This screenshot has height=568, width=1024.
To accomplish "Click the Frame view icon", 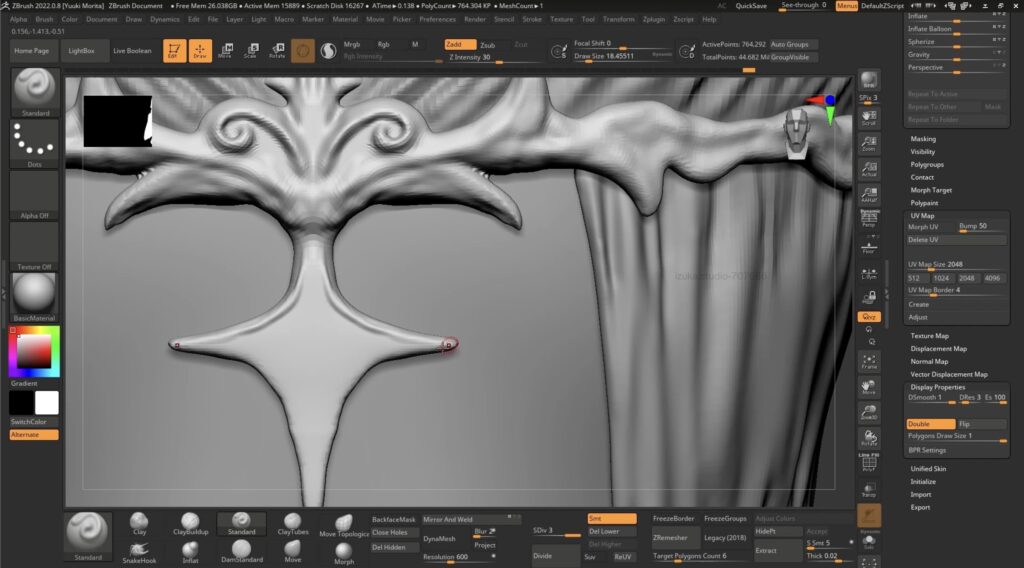I will [869, 361].
